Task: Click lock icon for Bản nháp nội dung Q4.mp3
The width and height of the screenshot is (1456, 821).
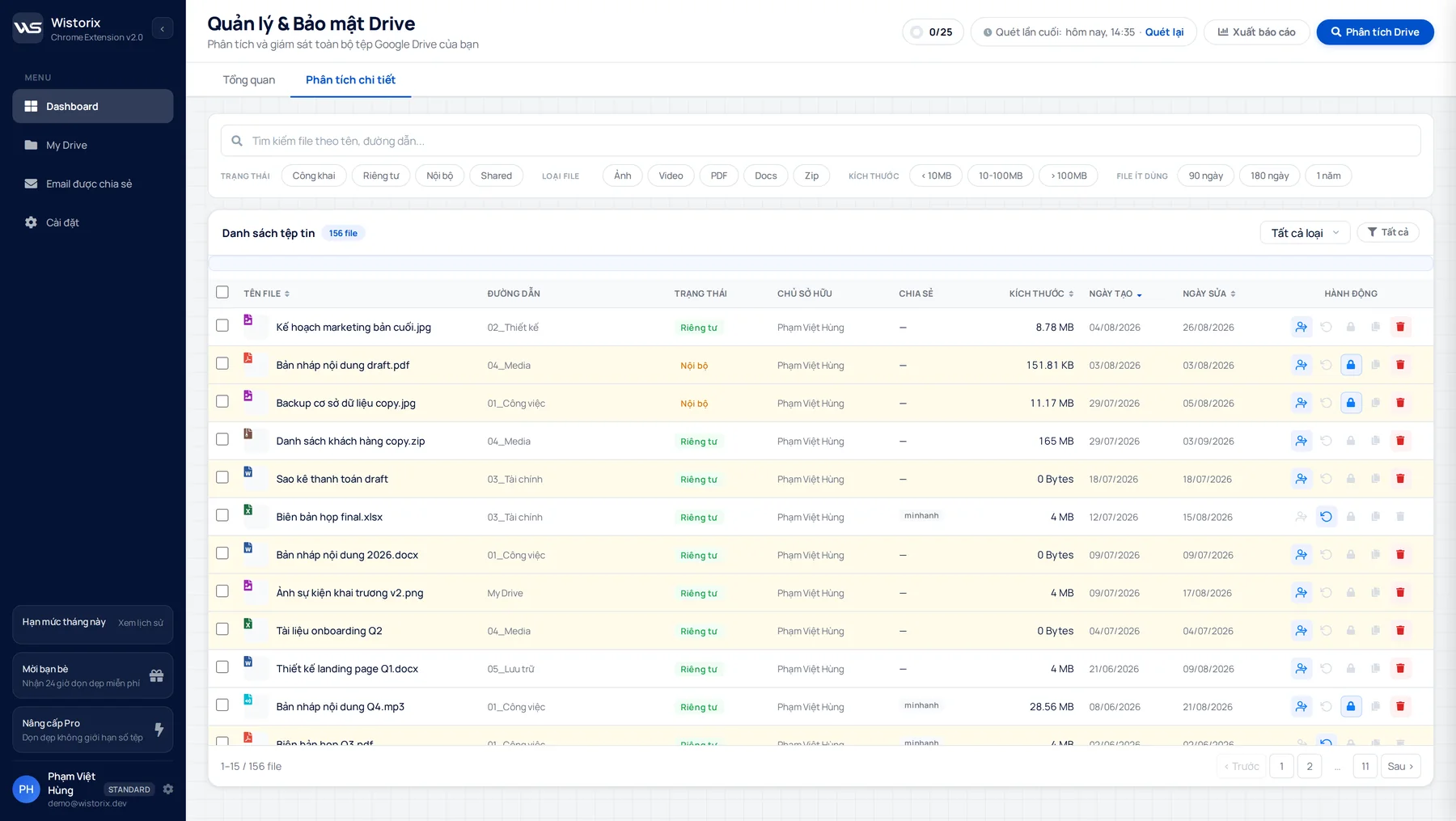Action: 1351,706
